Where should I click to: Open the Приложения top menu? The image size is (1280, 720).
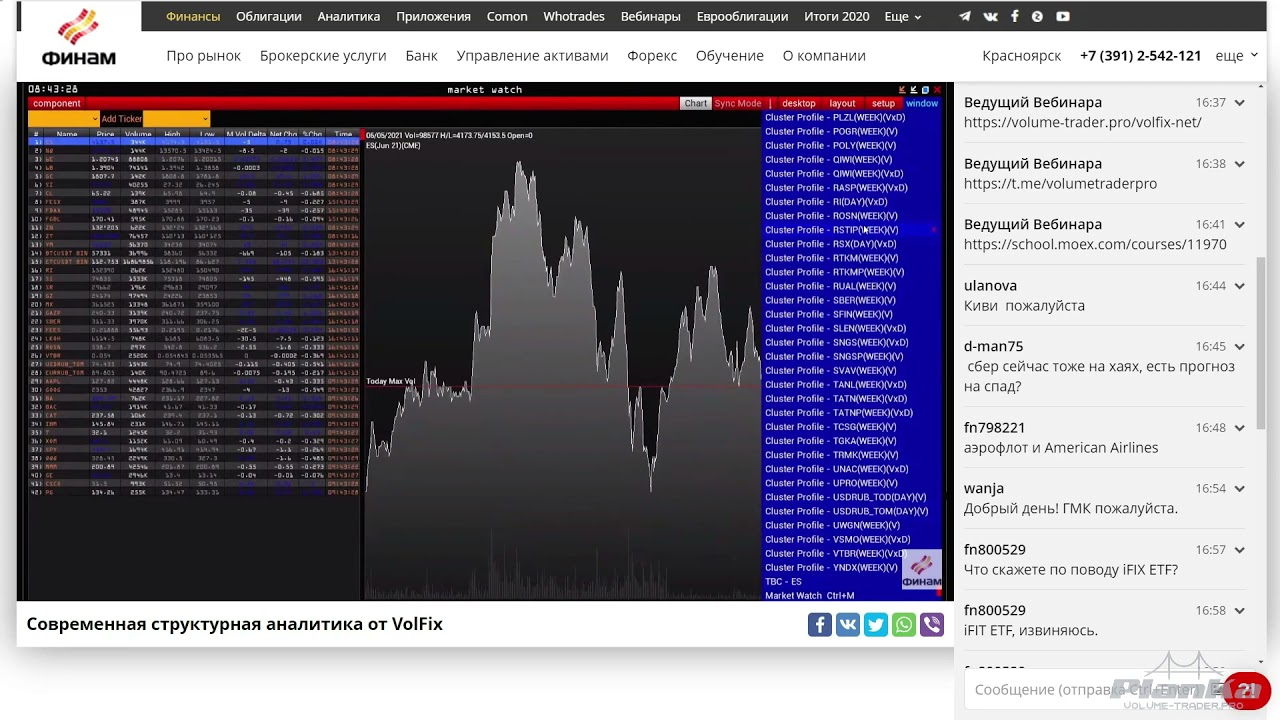pyautogui.click(x=433, y=16)
